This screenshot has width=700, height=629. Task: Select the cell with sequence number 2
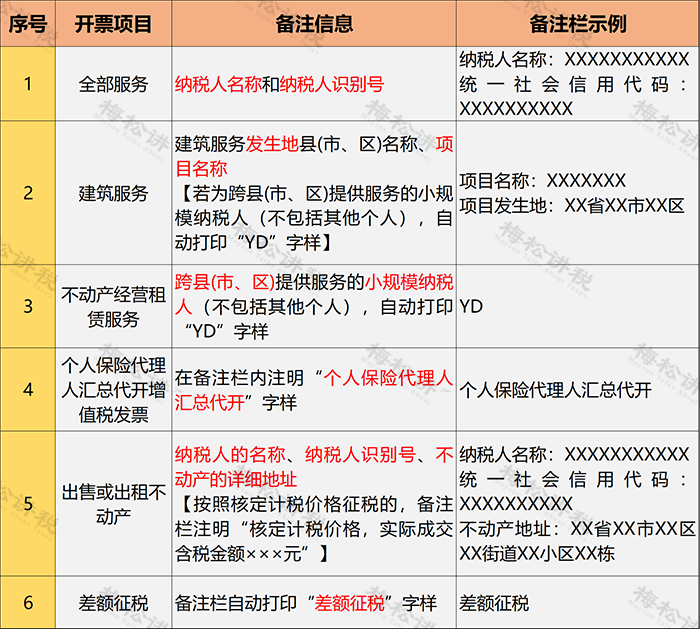tap(28, 193)
